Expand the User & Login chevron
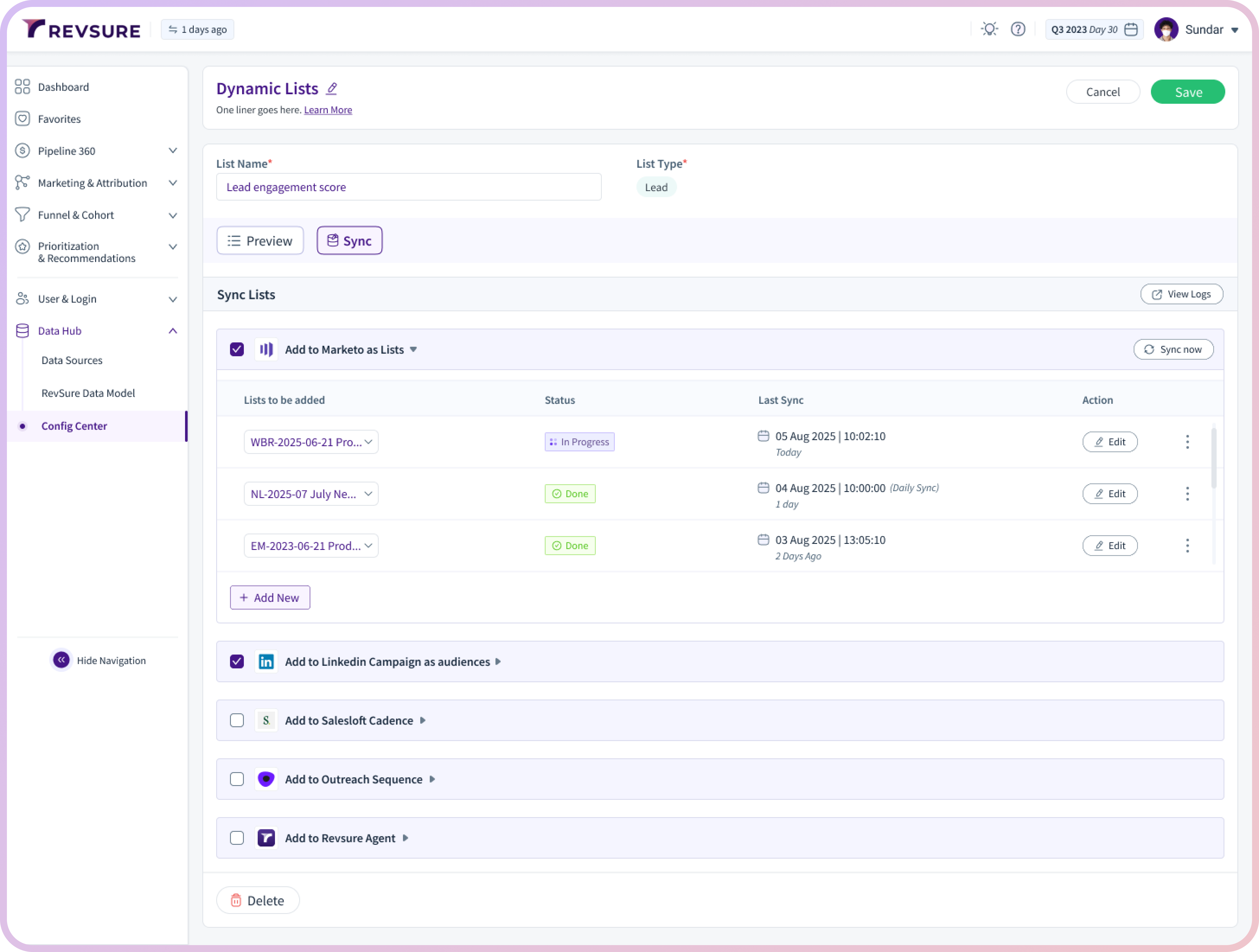The height and width of the screenshot is (952, 1259). pos(173,299)
